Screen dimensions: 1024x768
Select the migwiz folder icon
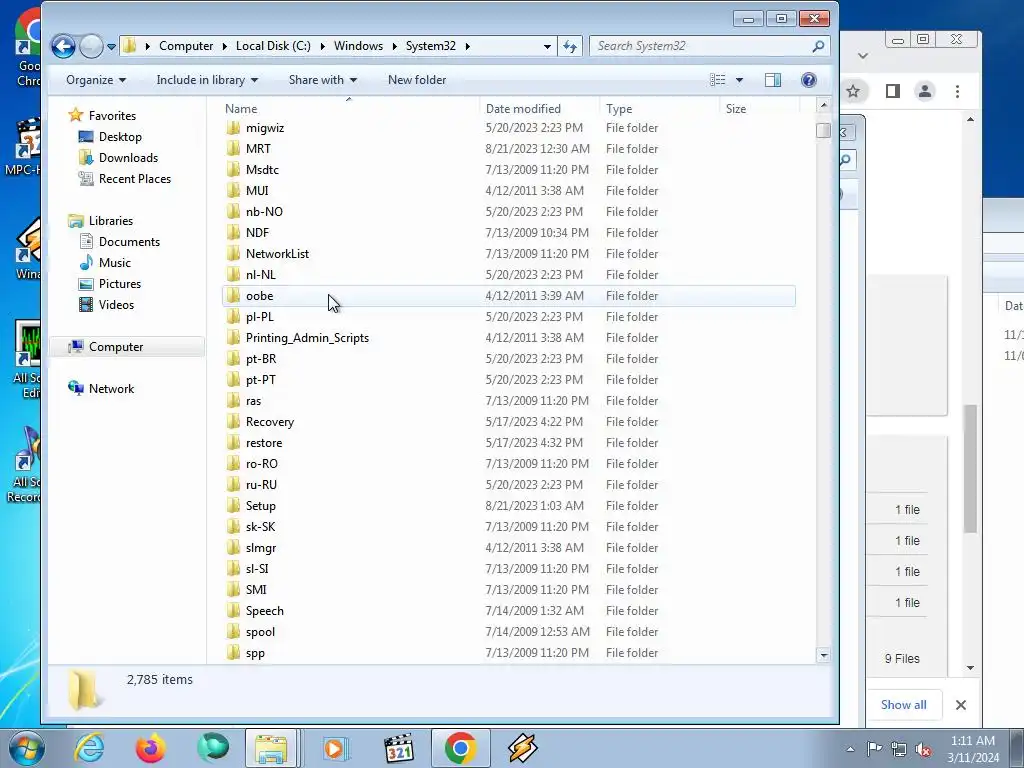click(233, 127)
